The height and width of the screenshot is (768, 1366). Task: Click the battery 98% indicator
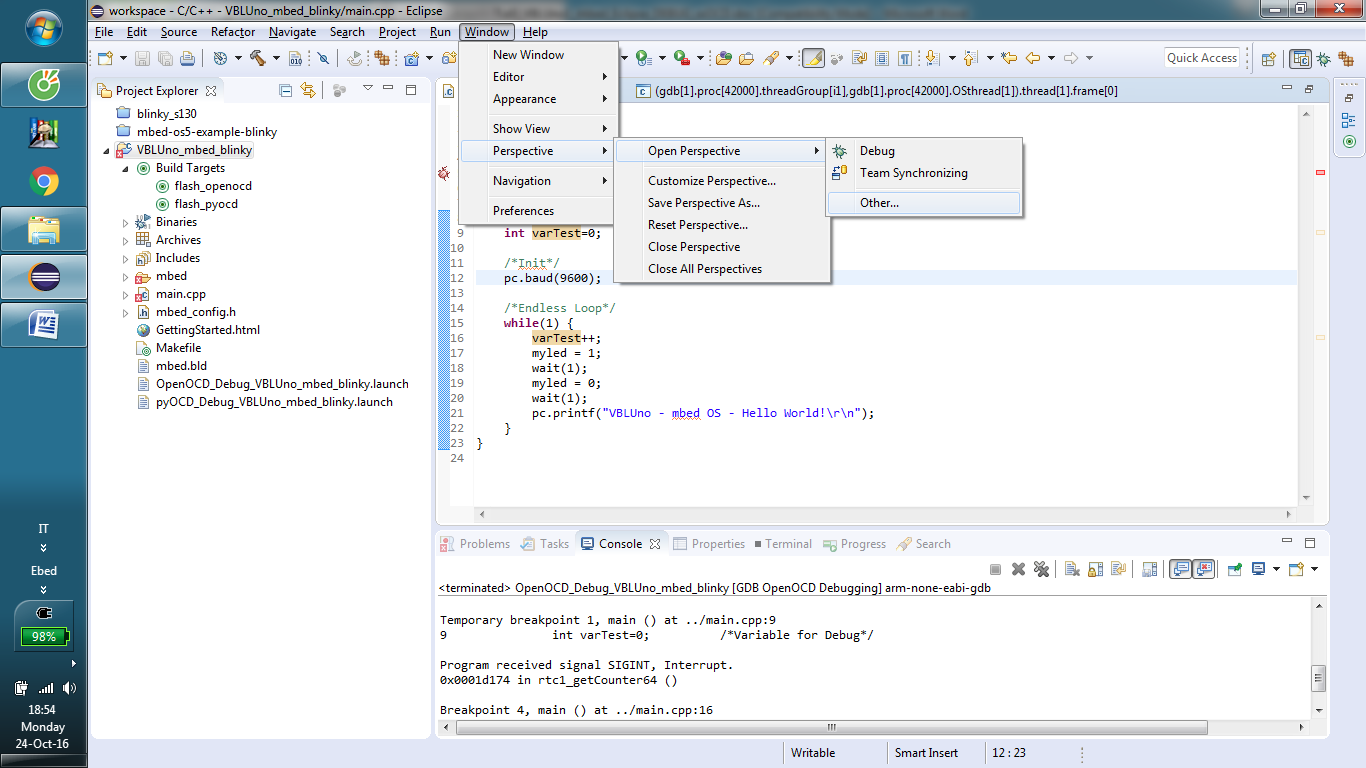[44, 636]
